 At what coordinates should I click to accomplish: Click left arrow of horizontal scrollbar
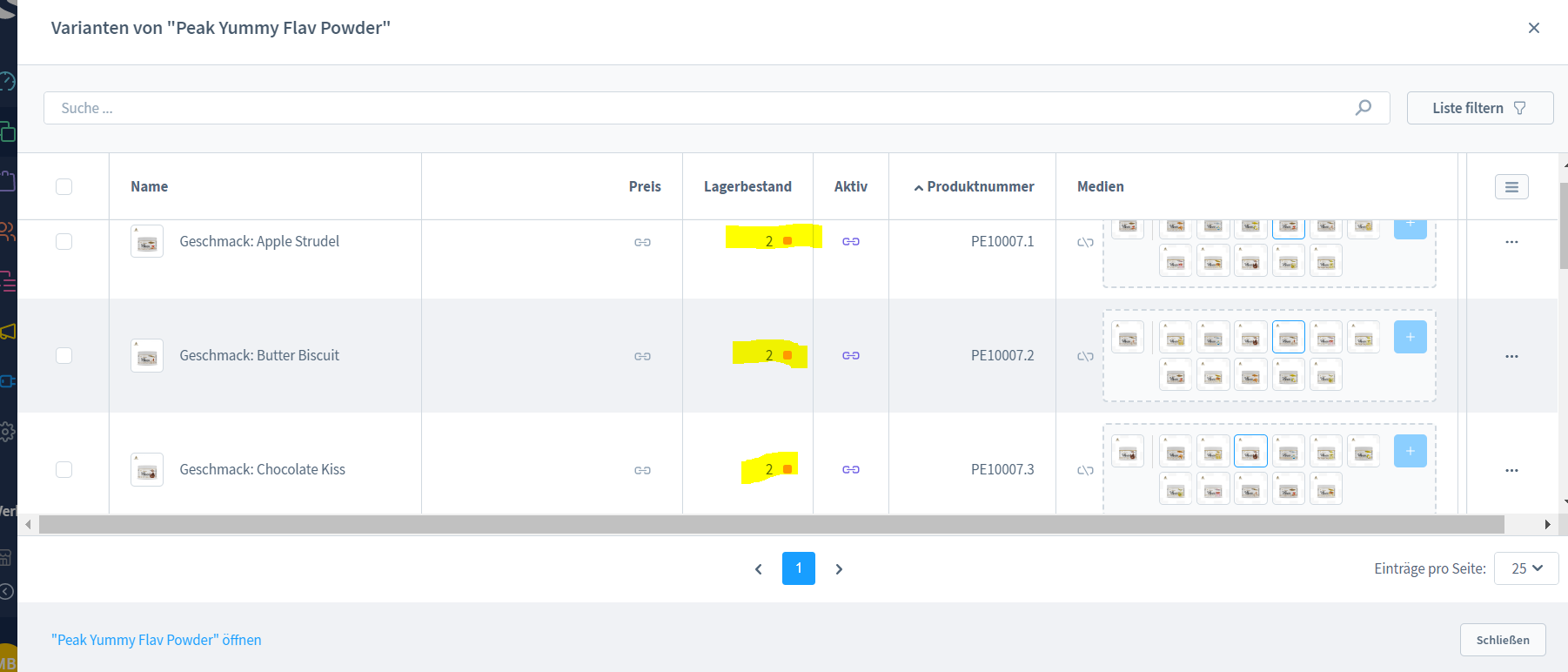(29, 524)
